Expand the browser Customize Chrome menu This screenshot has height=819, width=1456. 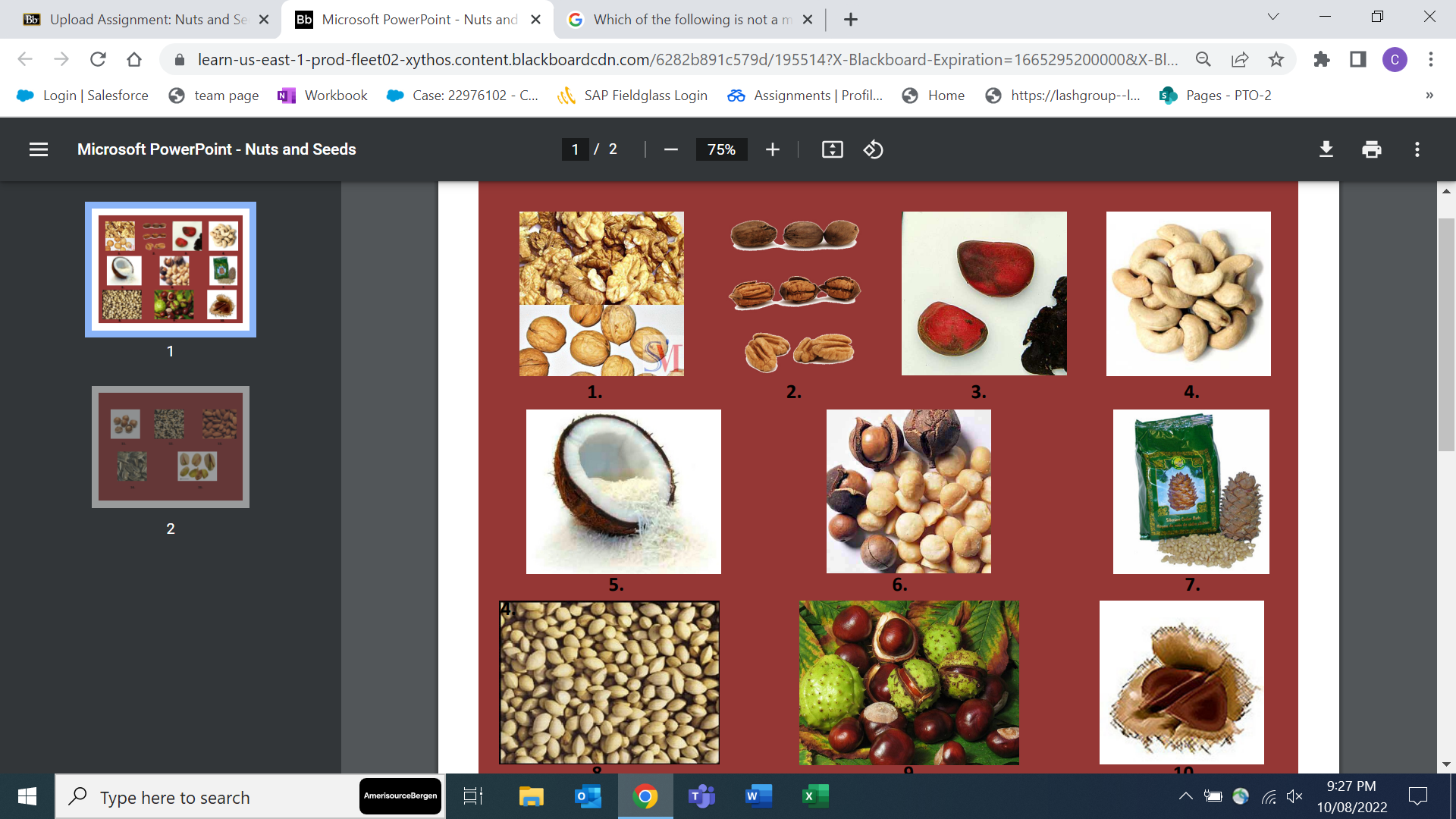(1432, 59)
